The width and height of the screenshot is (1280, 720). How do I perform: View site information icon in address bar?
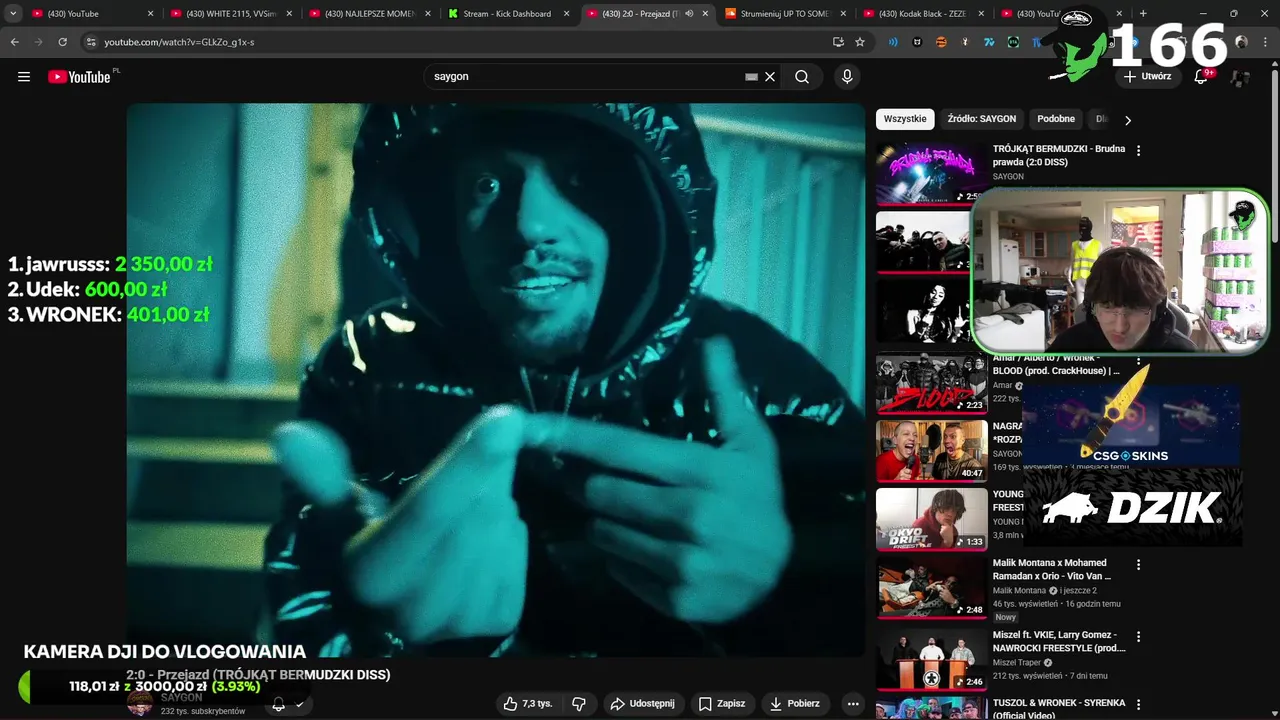(x=91, y=42)
